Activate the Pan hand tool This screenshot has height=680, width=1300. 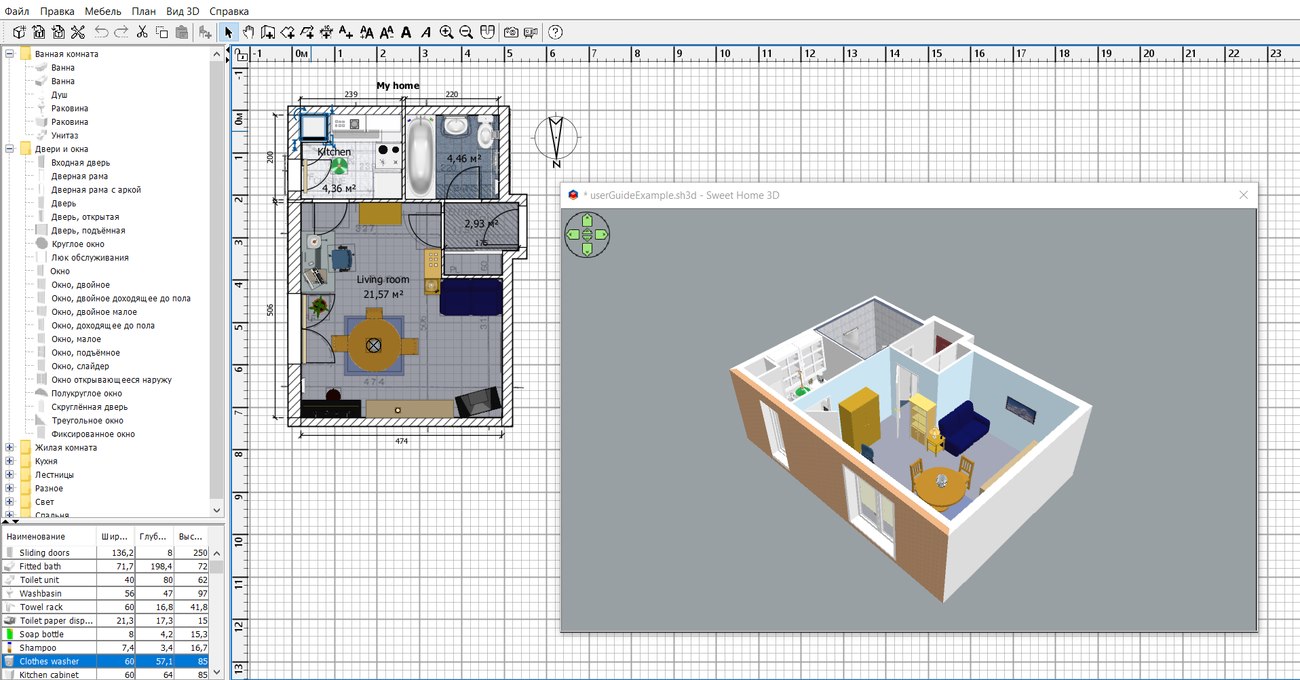click(248, 32)
